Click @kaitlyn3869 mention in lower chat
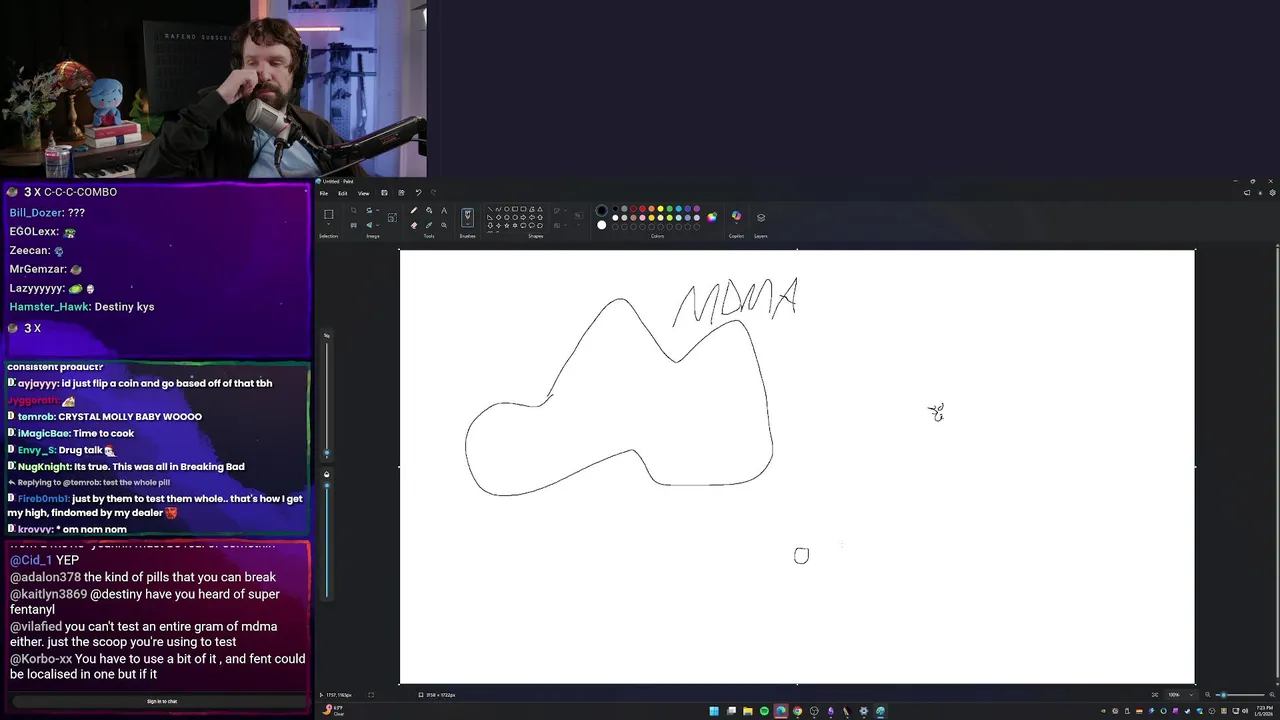 [x=49, y=594]
